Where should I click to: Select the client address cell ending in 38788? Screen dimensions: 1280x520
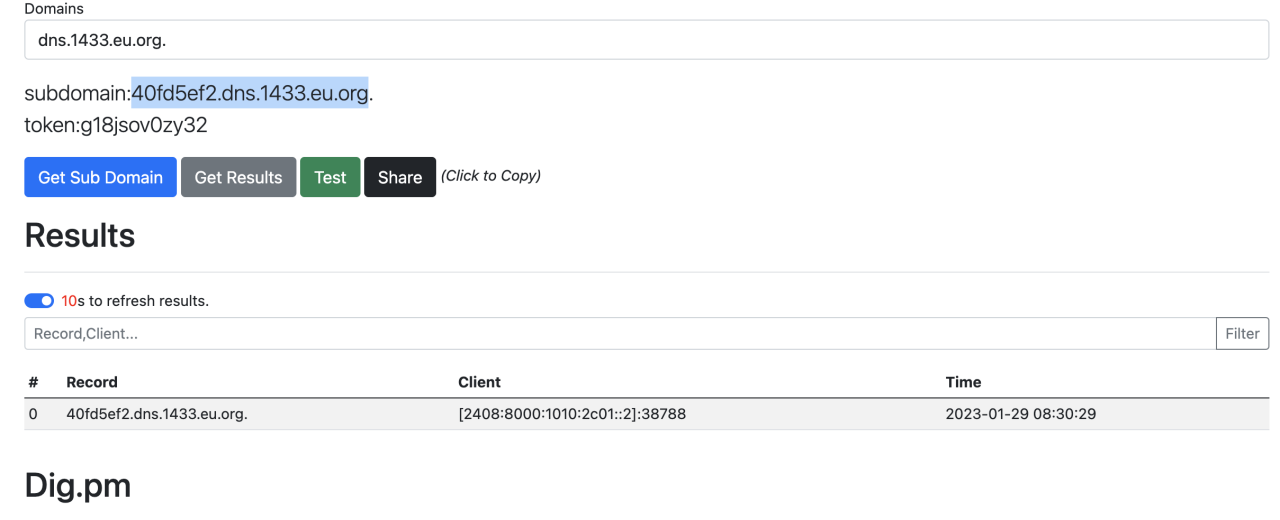click(572, 414)
